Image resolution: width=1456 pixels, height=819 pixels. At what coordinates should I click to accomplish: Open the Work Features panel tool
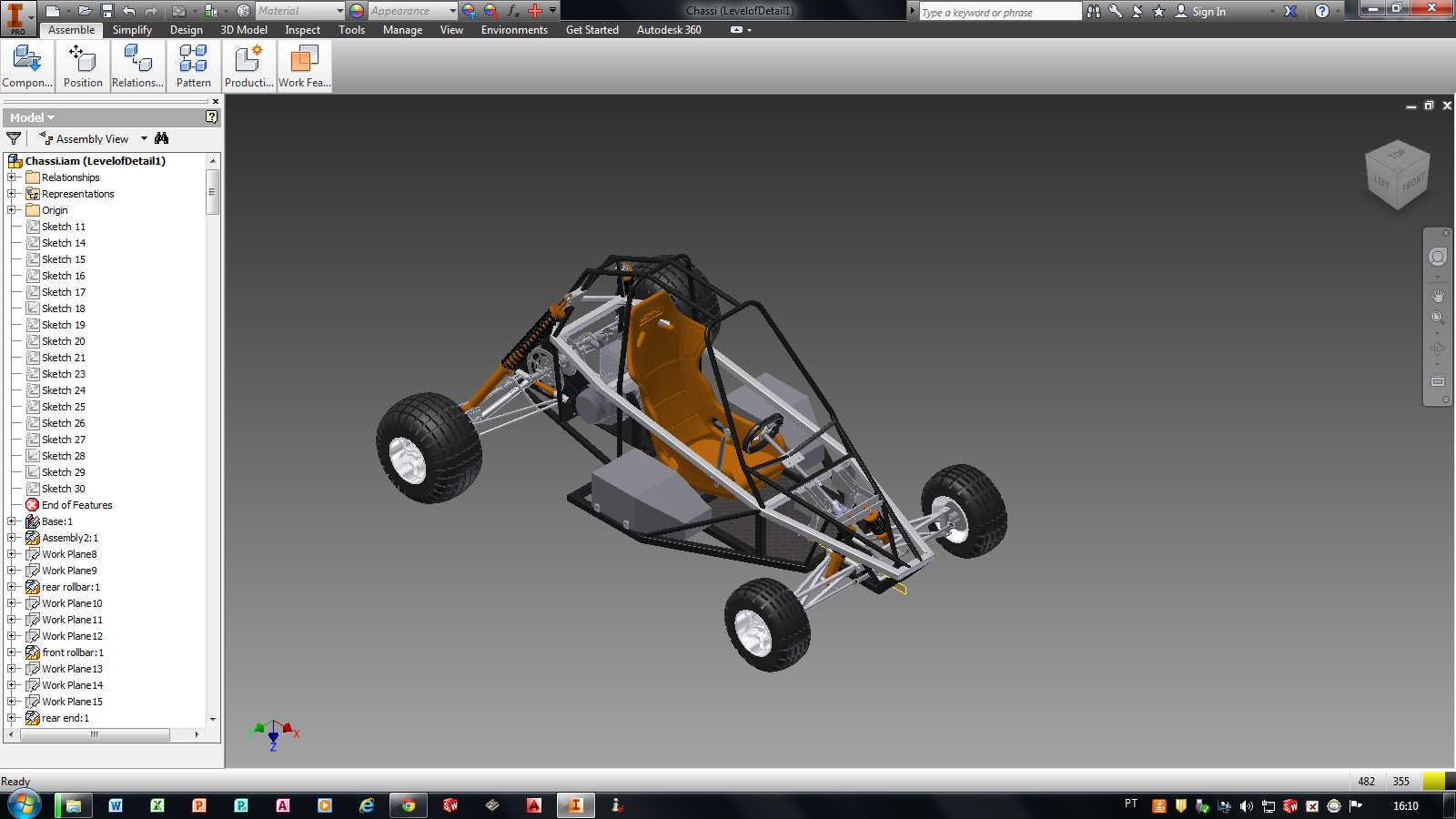[304, 66]
